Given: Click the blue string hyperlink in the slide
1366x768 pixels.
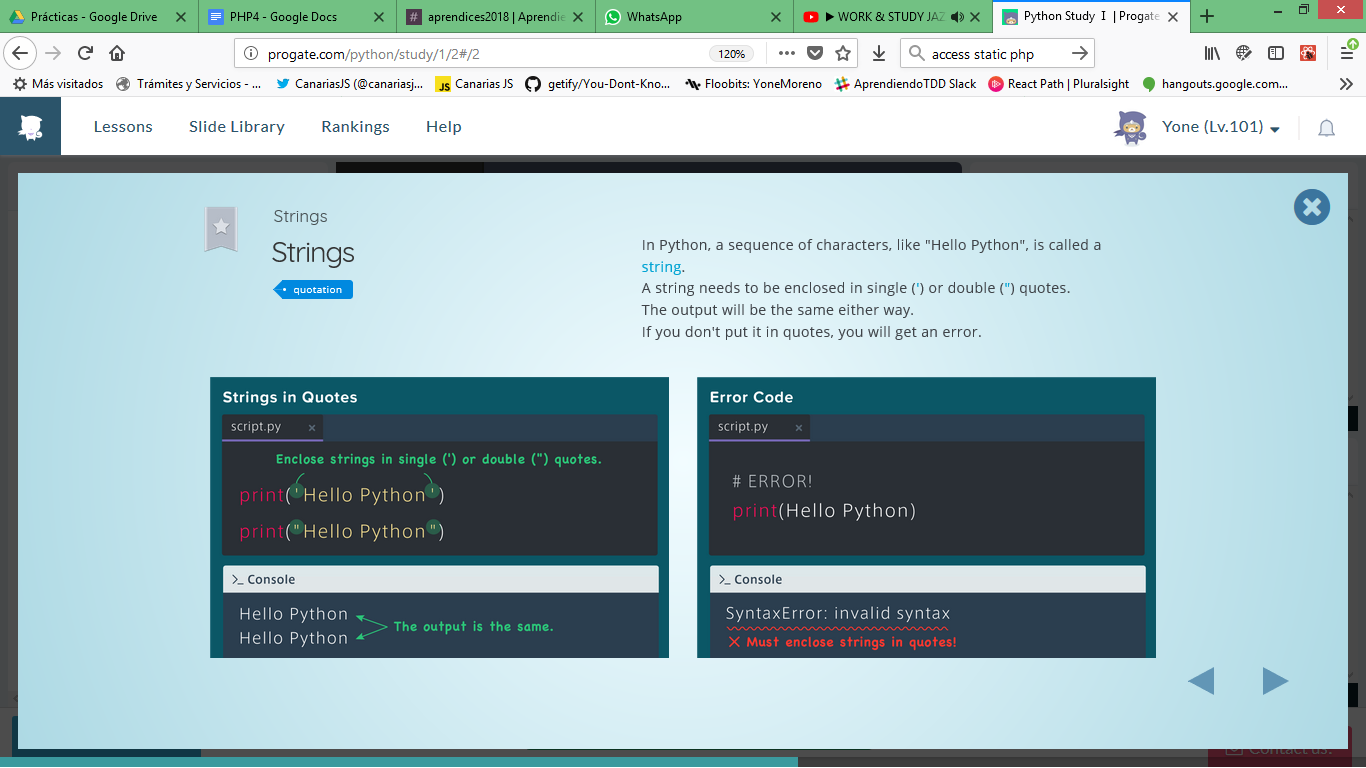Looking at the screenshot, I should coord(661,266).
